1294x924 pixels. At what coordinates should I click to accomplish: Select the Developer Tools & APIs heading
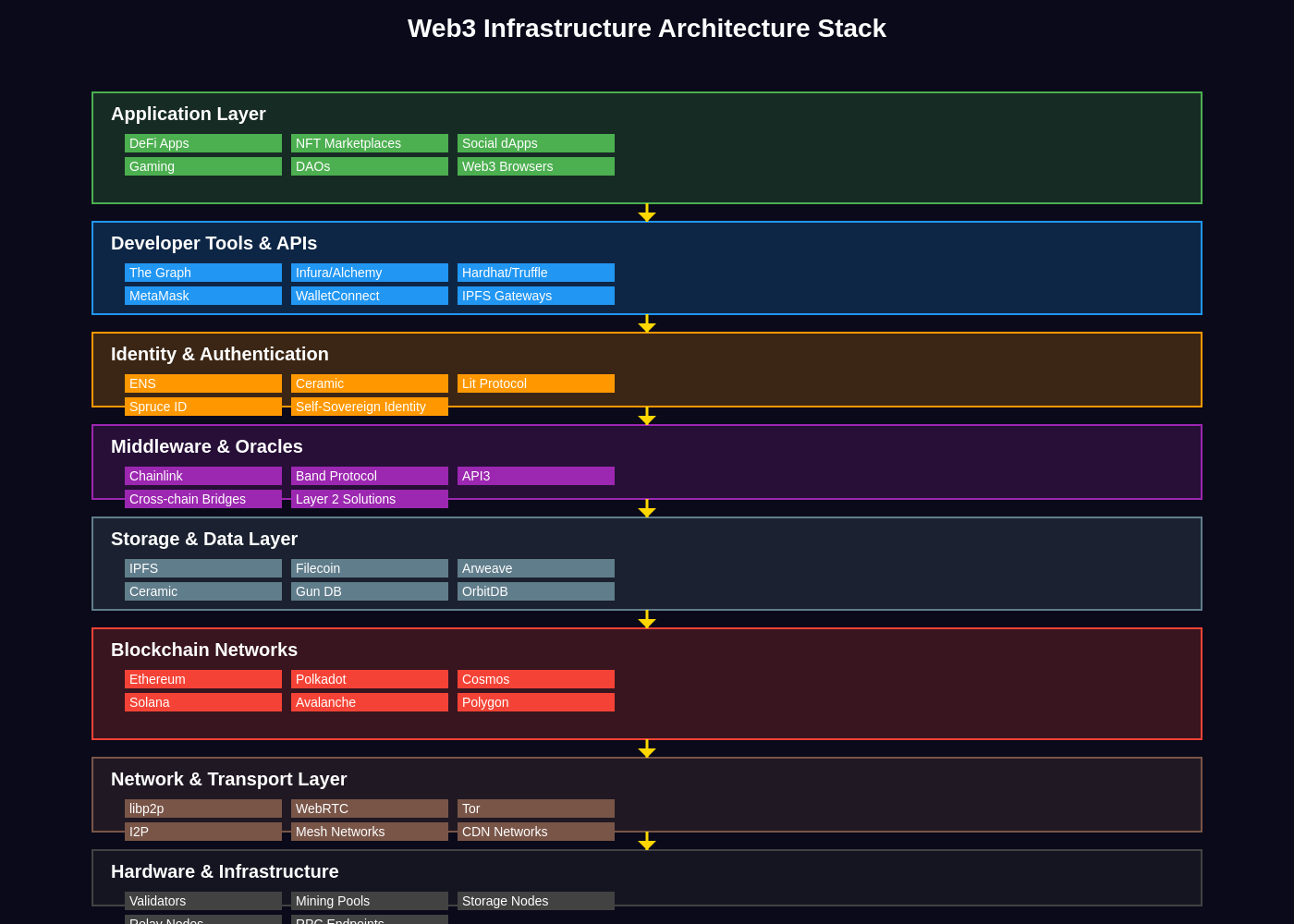(x=214, y=243)
